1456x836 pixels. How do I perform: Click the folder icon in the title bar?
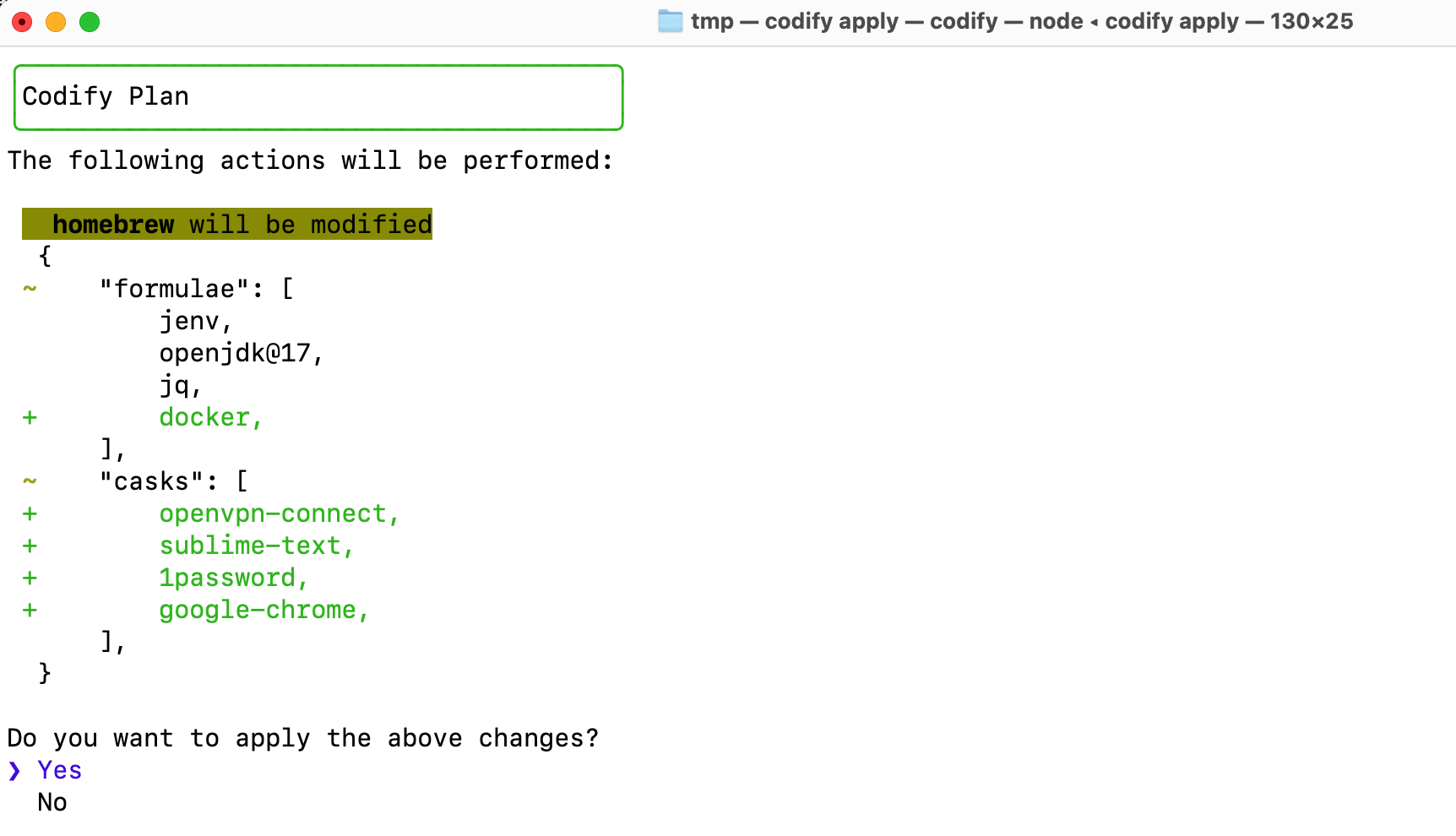670,21
